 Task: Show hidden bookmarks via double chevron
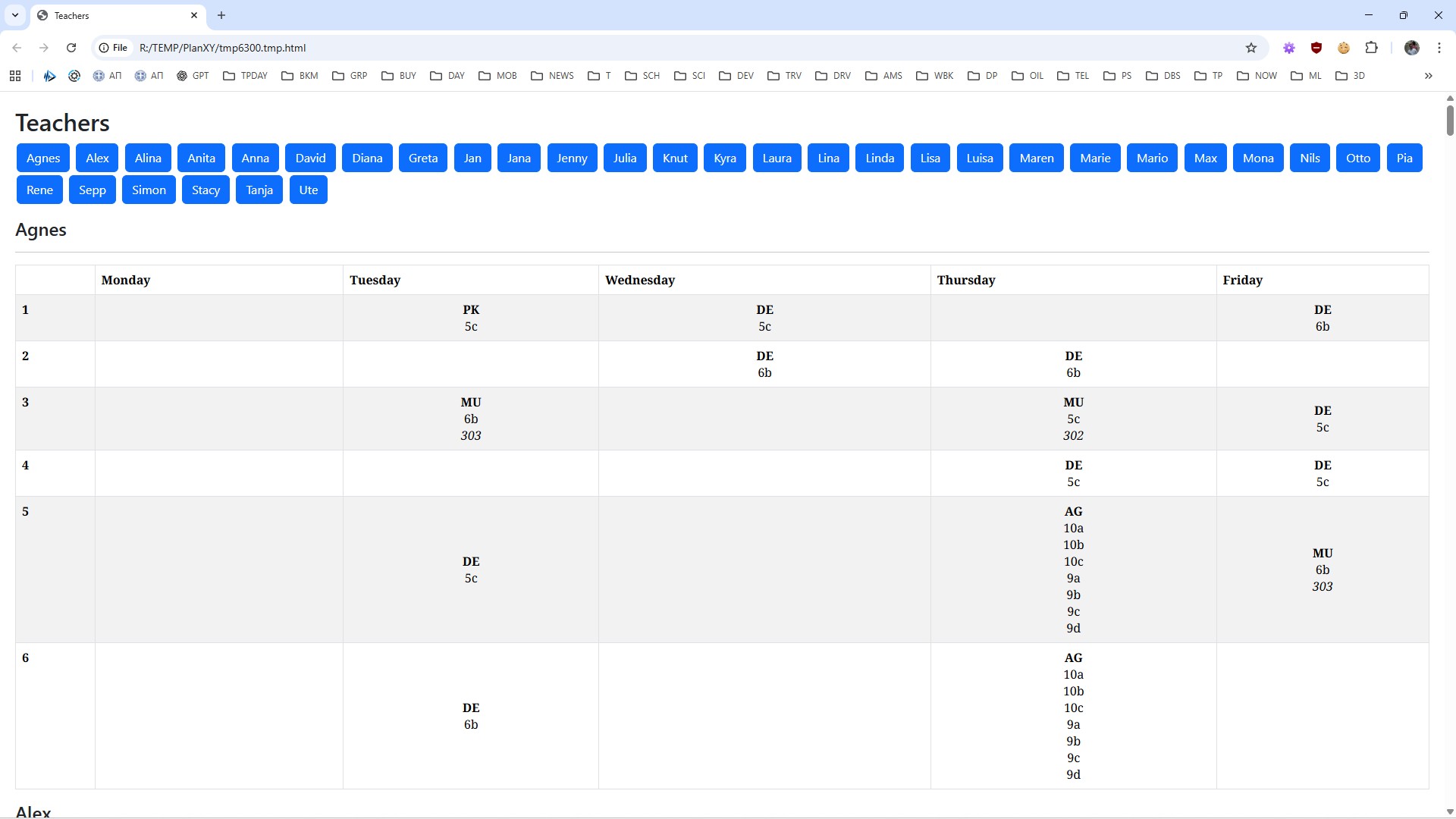click(1429, 76)
